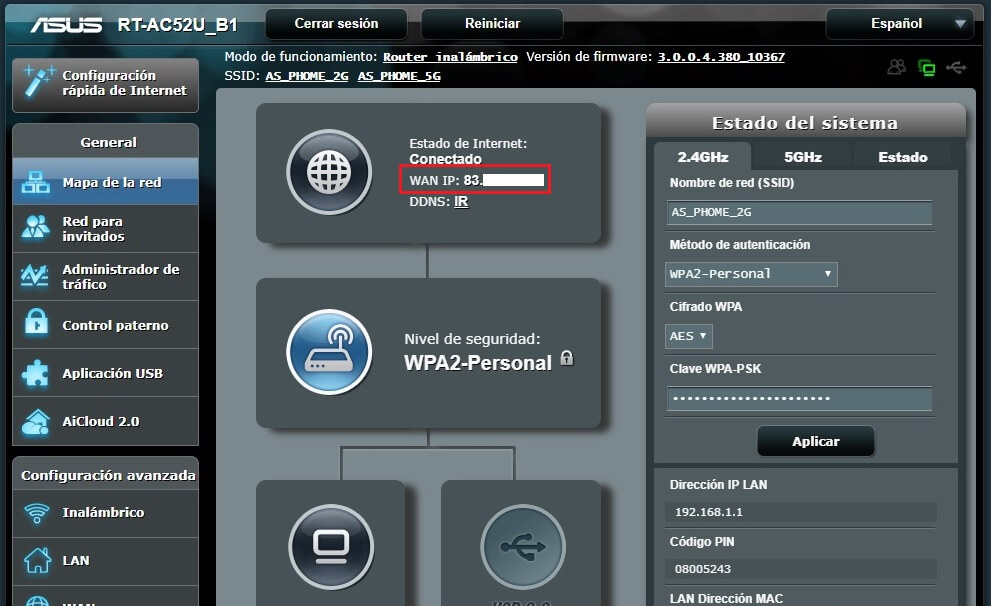The height and width of the screenshot is (606, 991).
Task: Open Mapa de la red menu item
Action: pos(106,182)
